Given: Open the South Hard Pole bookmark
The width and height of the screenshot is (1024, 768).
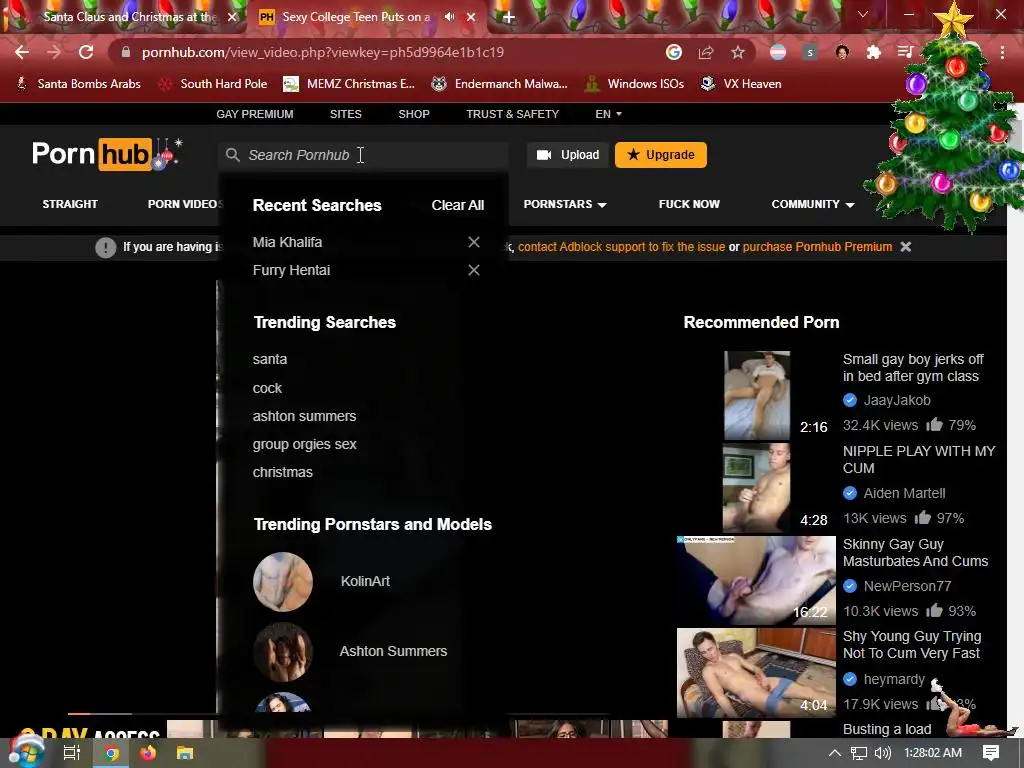Looking at the screenshot, I should [x=214, y=84].
